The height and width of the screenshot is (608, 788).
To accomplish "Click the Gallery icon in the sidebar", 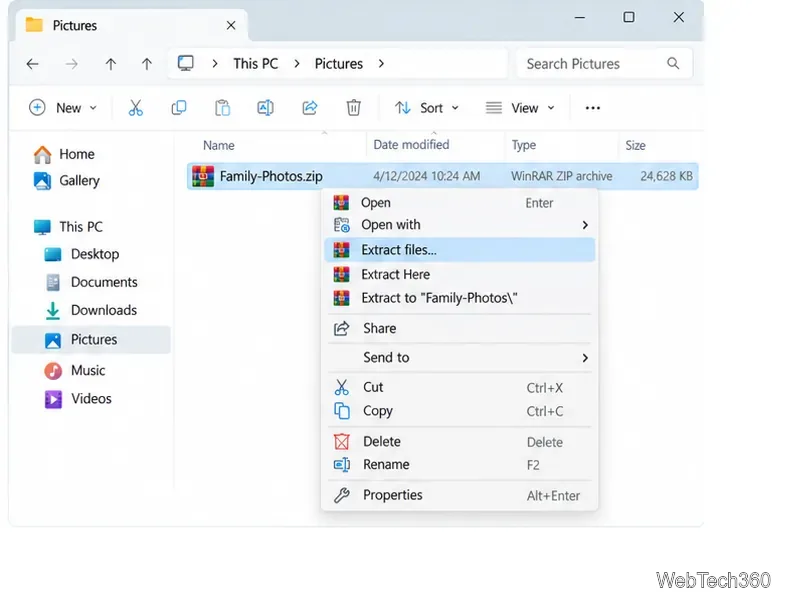I will (x=42, y=181).
